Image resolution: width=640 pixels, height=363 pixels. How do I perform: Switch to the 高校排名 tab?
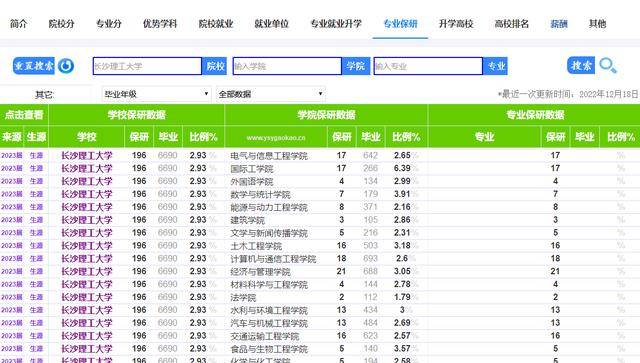coord(511,24)
